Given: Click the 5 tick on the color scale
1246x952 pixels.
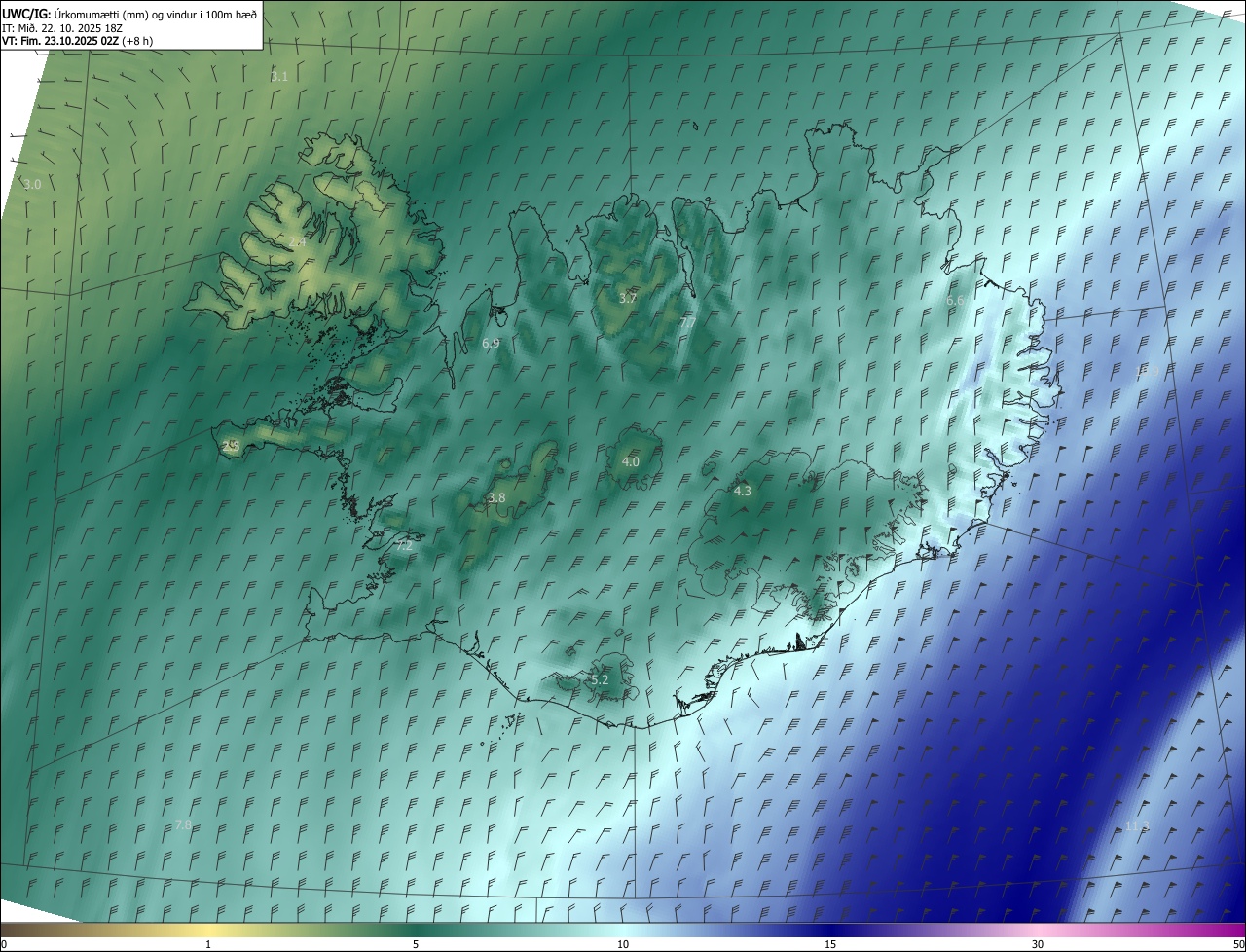Looking at the screenshot, I should pyautogui.click(x=416, y=944).
